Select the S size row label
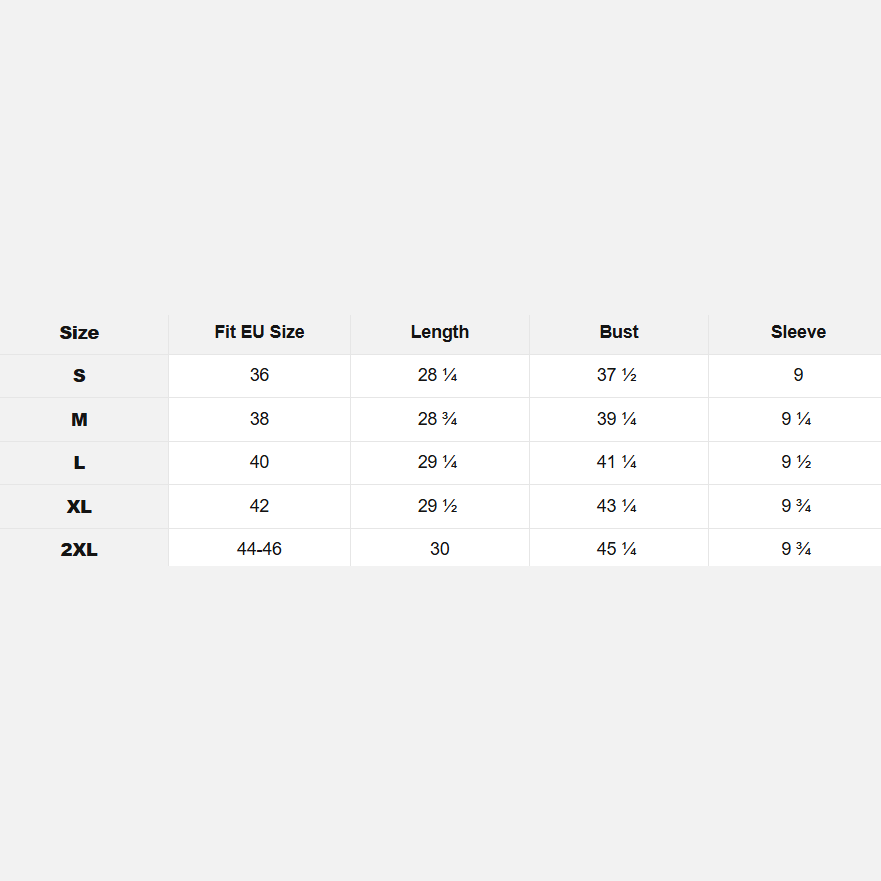Viewport: 881px width, 881px height. click(x=79, y=375)
